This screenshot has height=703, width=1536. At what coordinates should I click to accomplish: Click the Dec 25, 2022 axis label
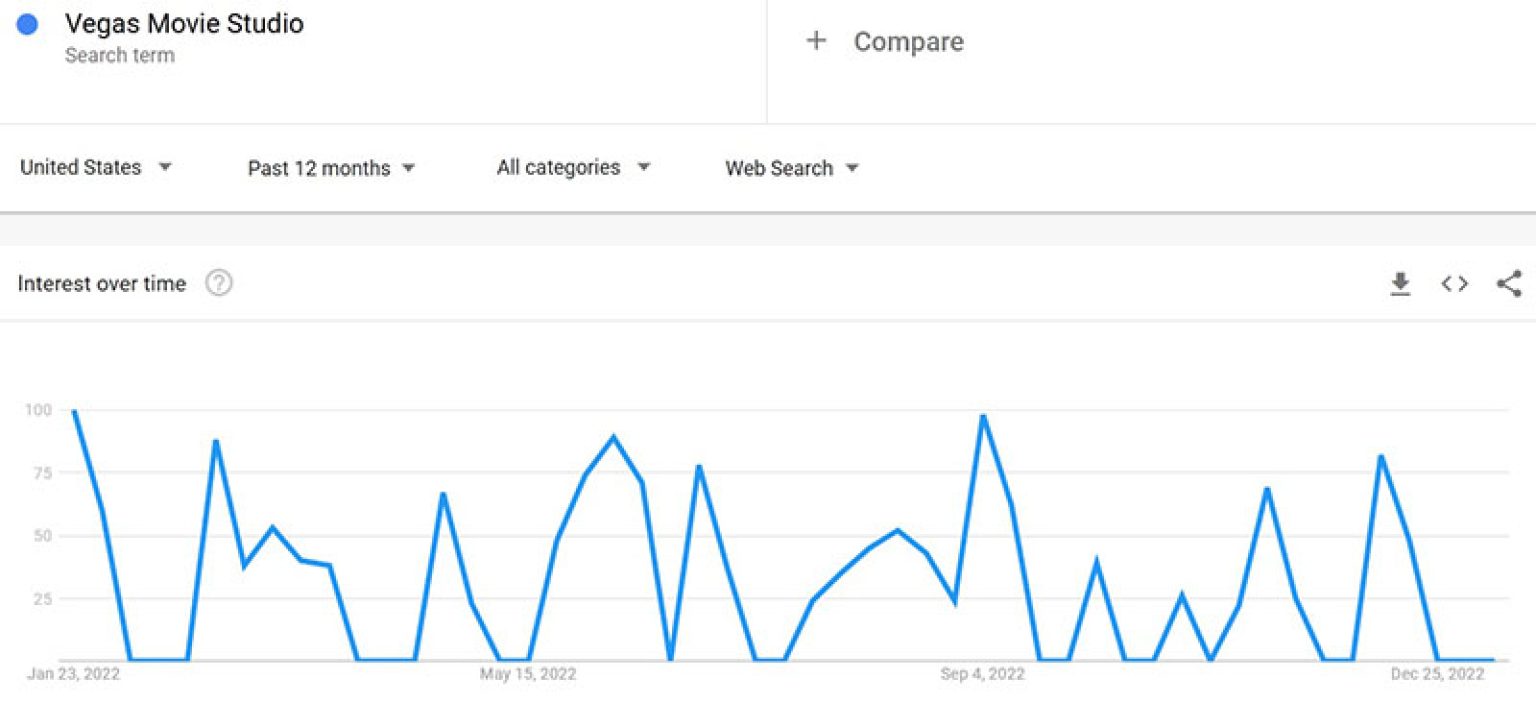pyautogui.click(x=1437, y=675)
